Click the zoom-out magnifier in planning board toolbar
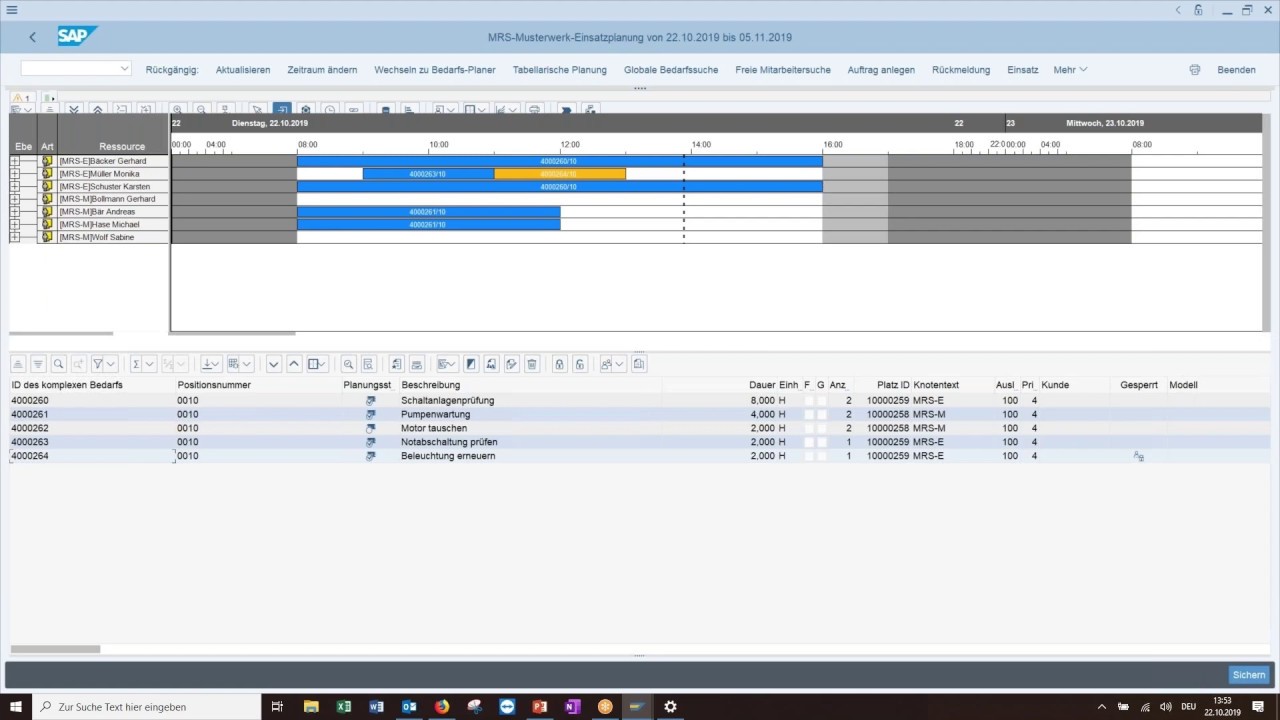 (202, 110)
